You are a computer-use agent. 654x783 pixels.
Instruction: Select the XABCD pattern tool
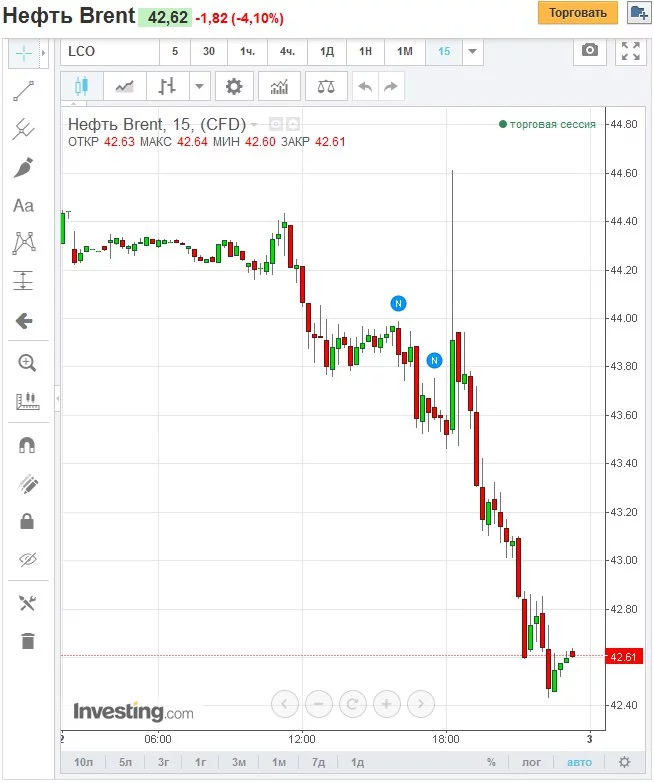[x=23, y=243]
